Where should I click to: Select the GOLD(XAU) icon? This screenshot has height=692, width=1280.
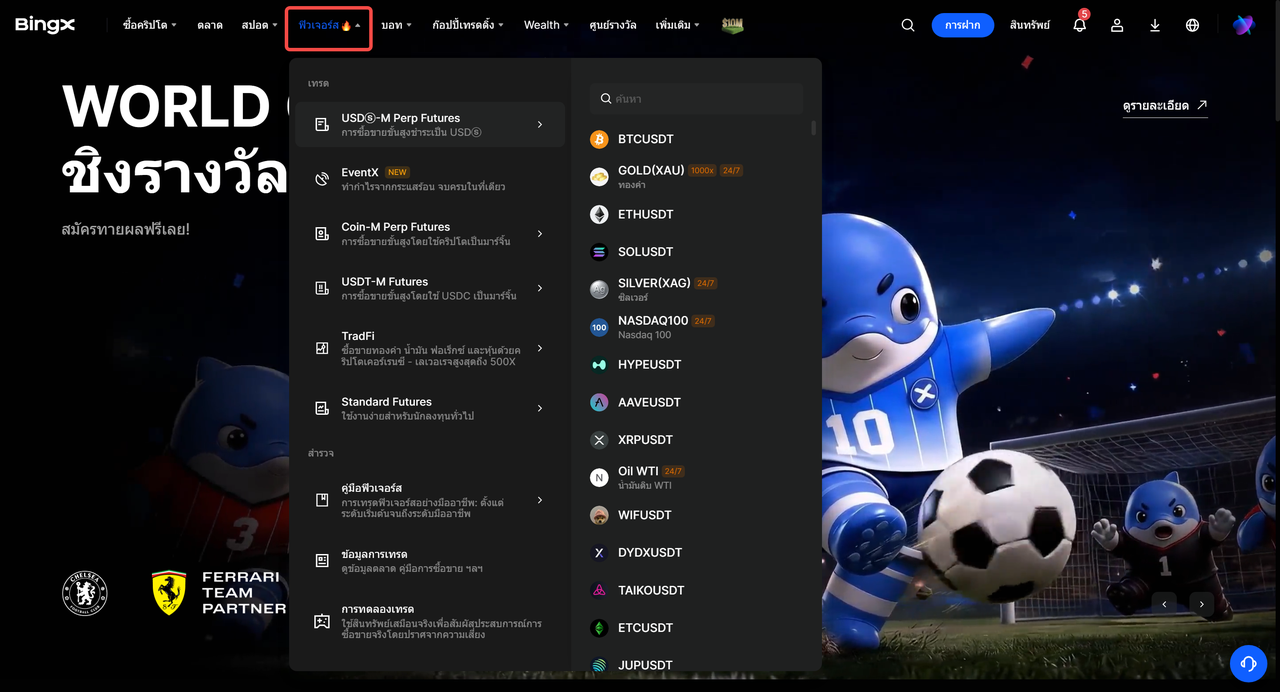(599, 177)
